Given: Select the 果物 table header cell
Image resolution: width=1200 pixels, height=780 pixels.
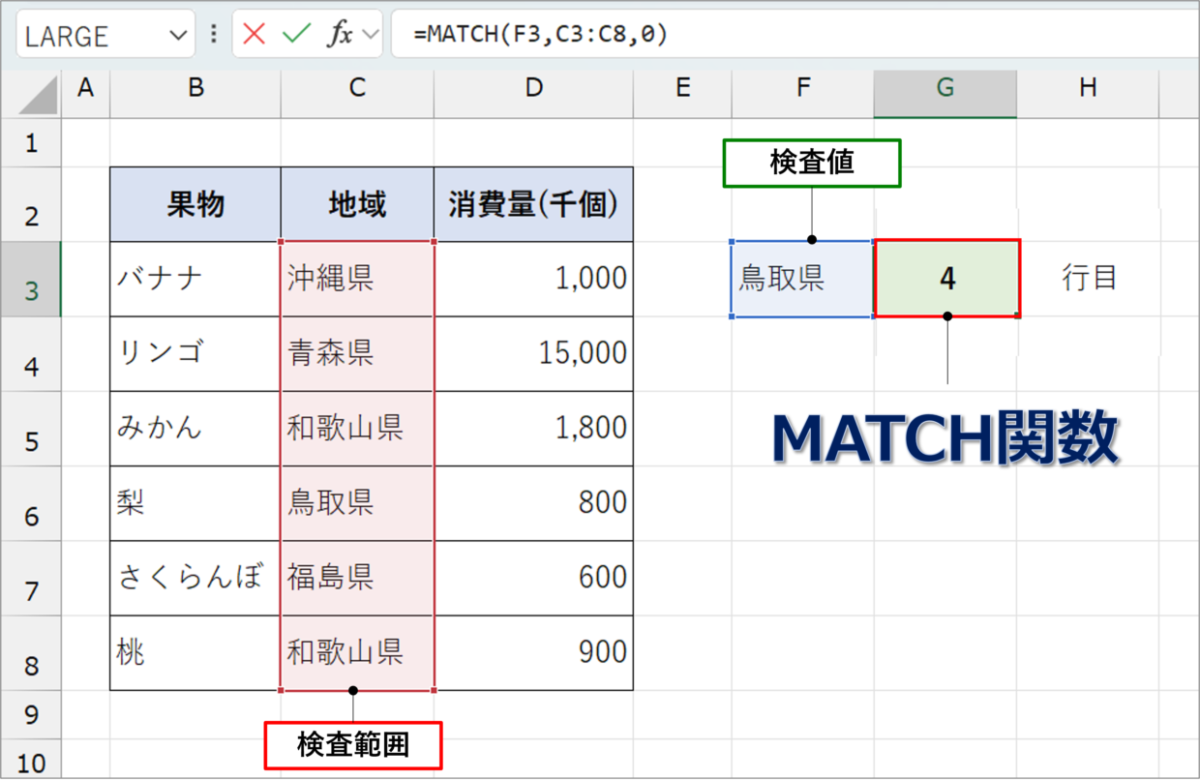Looking at the screenshot, I should [193, 204].
